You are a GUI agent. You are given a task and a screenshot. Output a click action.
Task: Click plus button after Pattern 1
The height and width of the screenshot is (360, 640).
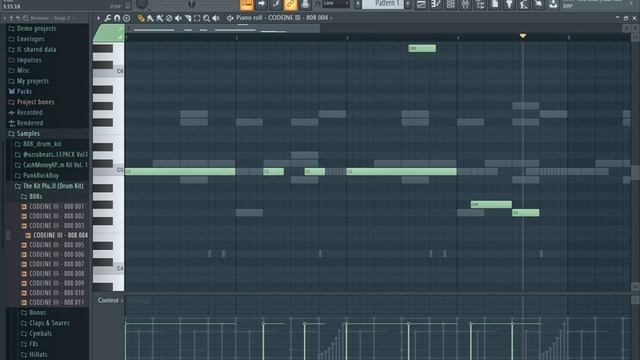click(x=407, y=4)
